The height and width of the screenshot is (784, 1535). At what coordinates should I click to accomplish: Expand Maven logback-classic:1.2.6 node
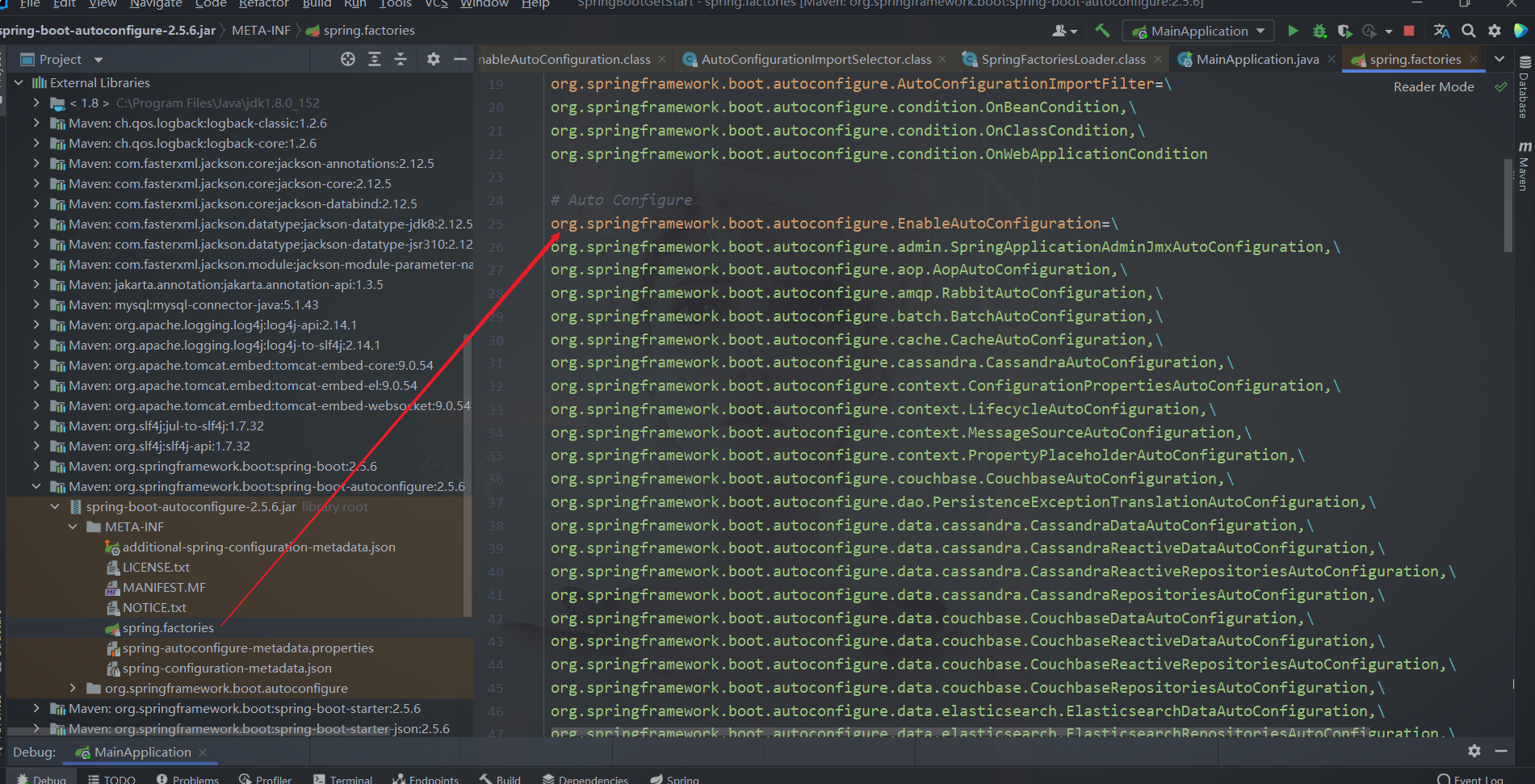click(36, 123)
